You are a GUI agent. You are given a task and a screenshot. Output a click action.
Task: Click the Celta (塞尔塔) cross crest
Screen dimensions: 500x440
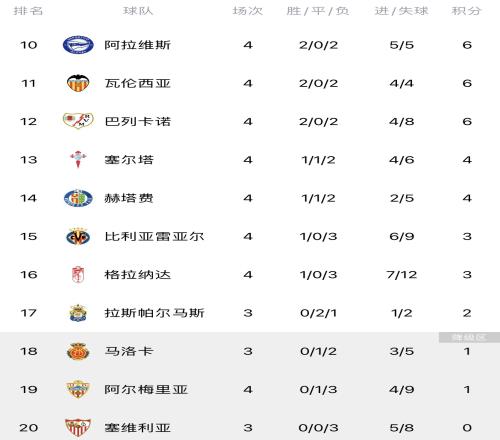pyautogui.click(x=78, y=159)
